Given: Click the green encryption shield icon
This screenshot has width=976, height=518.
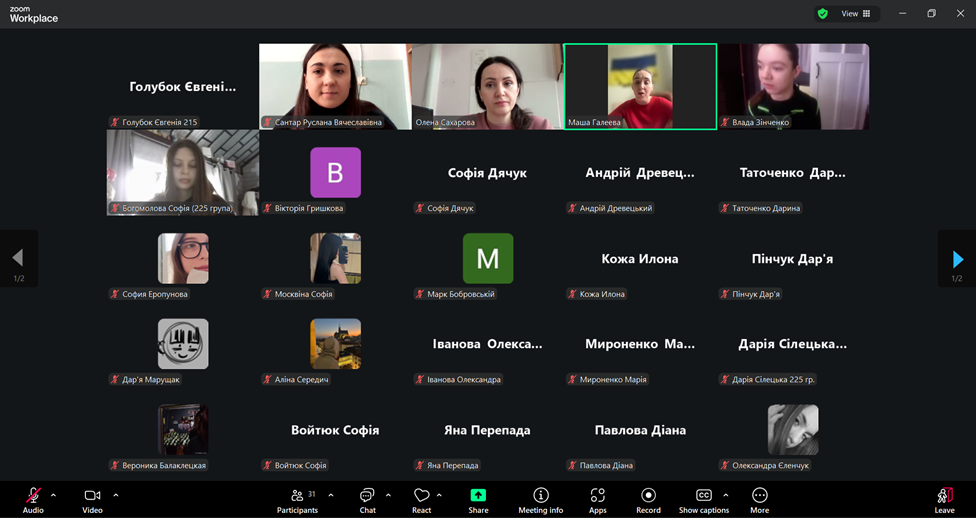Looking at the screenshot, I should tap(823, 14).
